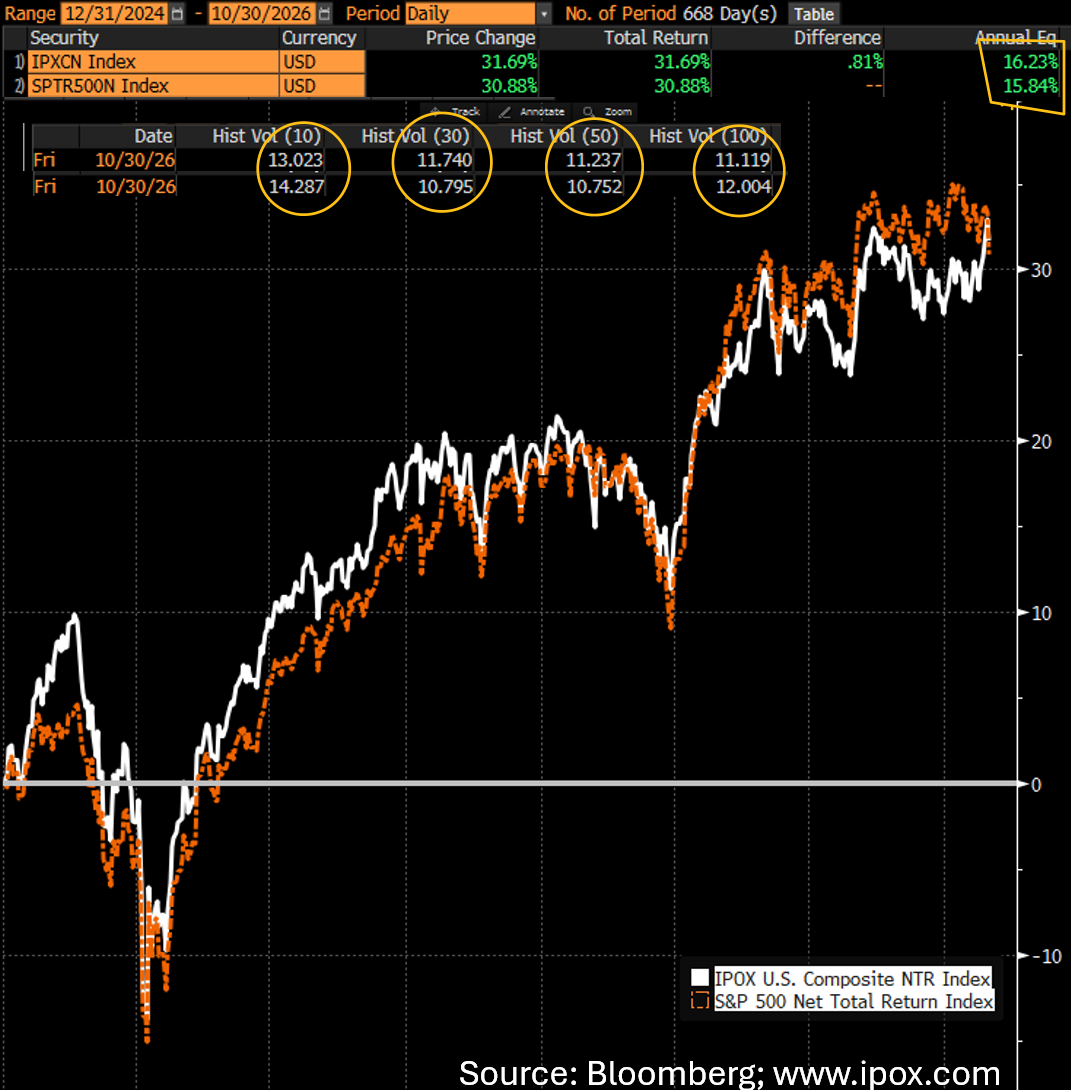Select S&P 500 Net Total Return Index legend label
This screenshot has height=1090, width=1071.
tap(854, 1001)
